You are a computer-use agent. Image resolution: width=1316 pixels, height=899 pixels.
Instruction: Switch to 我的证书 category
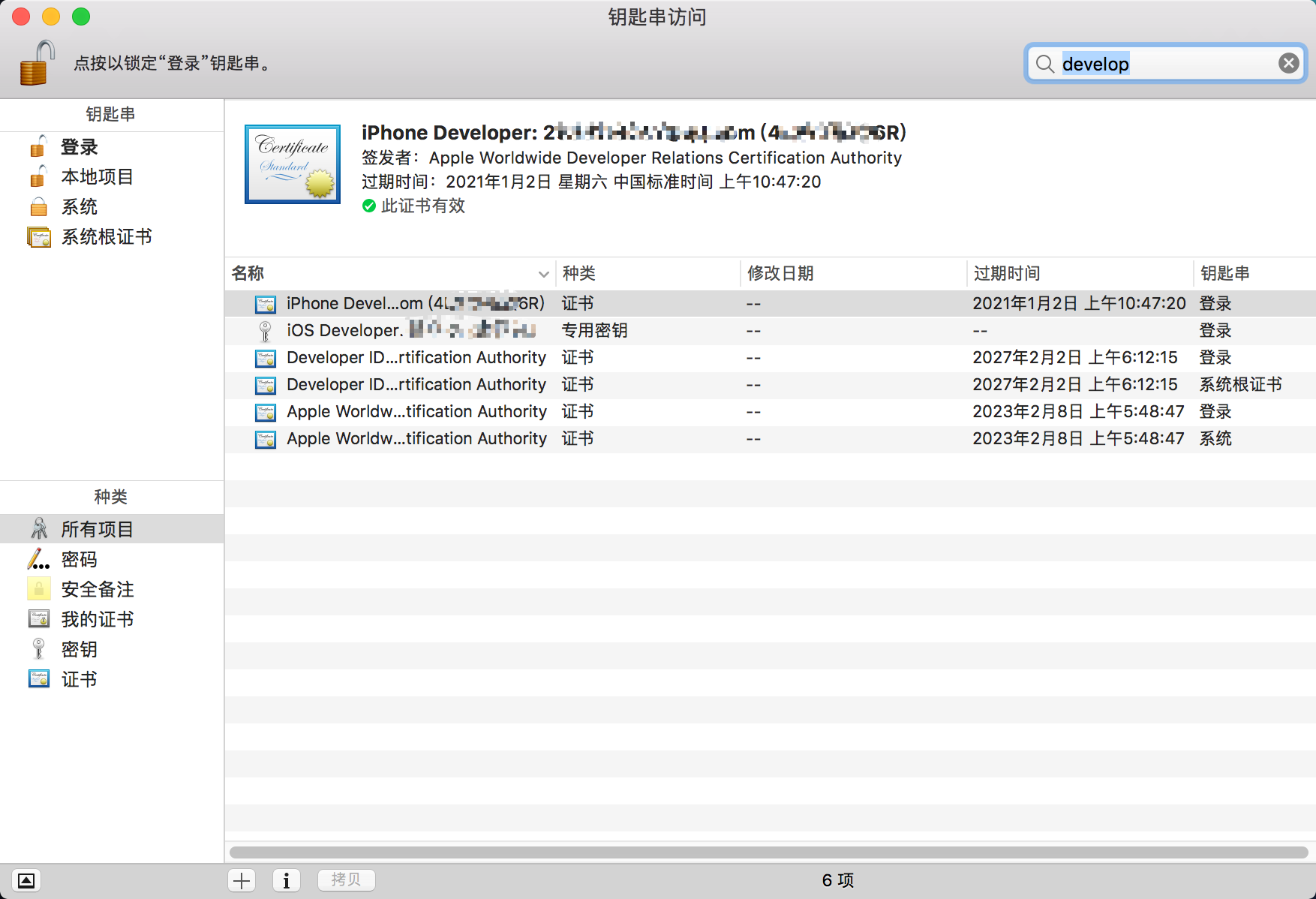pos(97,620)
